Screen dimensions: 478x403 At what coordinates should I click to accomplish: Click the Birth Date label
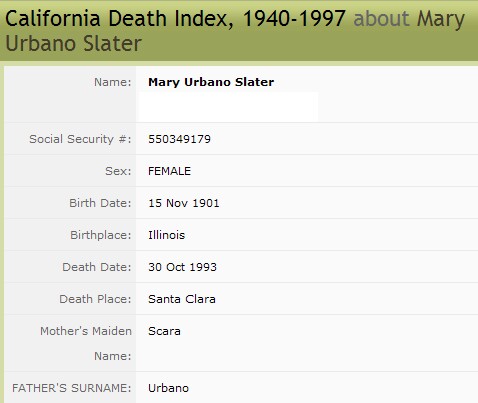(x=100, y=203)
